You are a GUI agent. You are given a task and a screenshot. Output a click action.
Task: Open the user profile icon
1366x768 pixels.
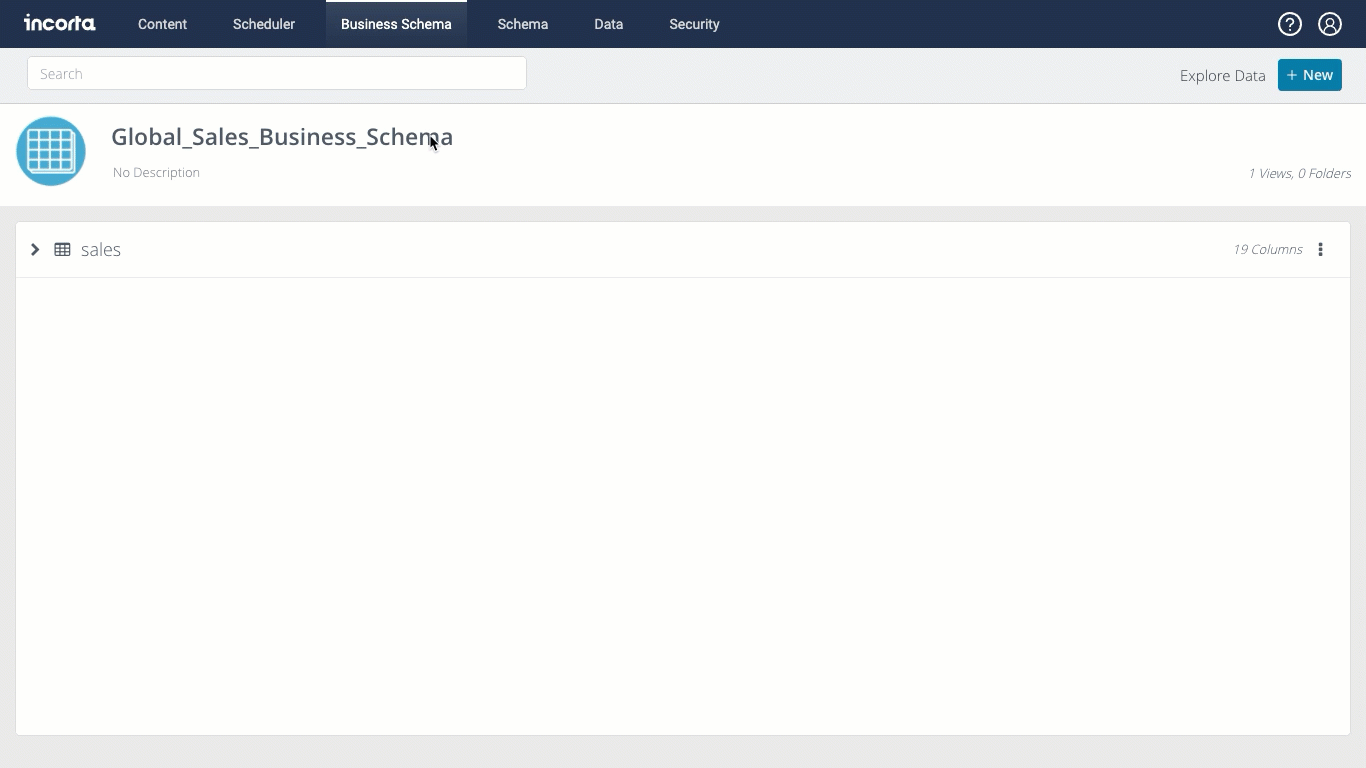point(1330,24)
